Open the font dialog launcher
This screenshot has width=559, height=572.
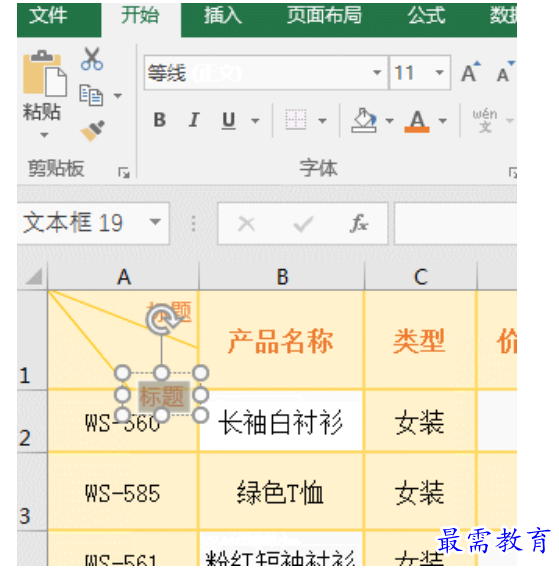coord(513,172)
